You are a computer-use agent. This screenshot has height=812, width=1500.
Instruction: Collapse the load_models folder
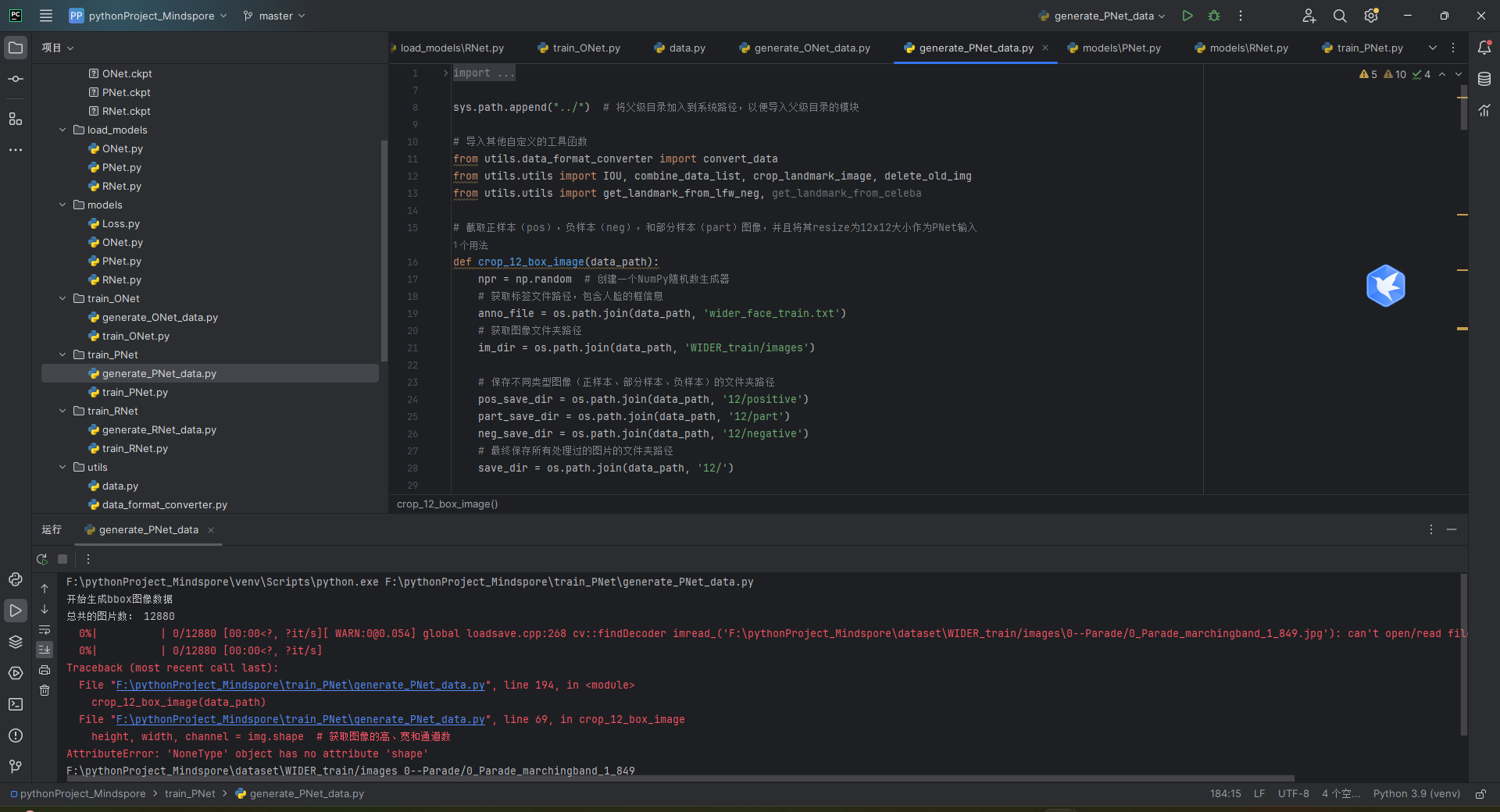point(62,130)
